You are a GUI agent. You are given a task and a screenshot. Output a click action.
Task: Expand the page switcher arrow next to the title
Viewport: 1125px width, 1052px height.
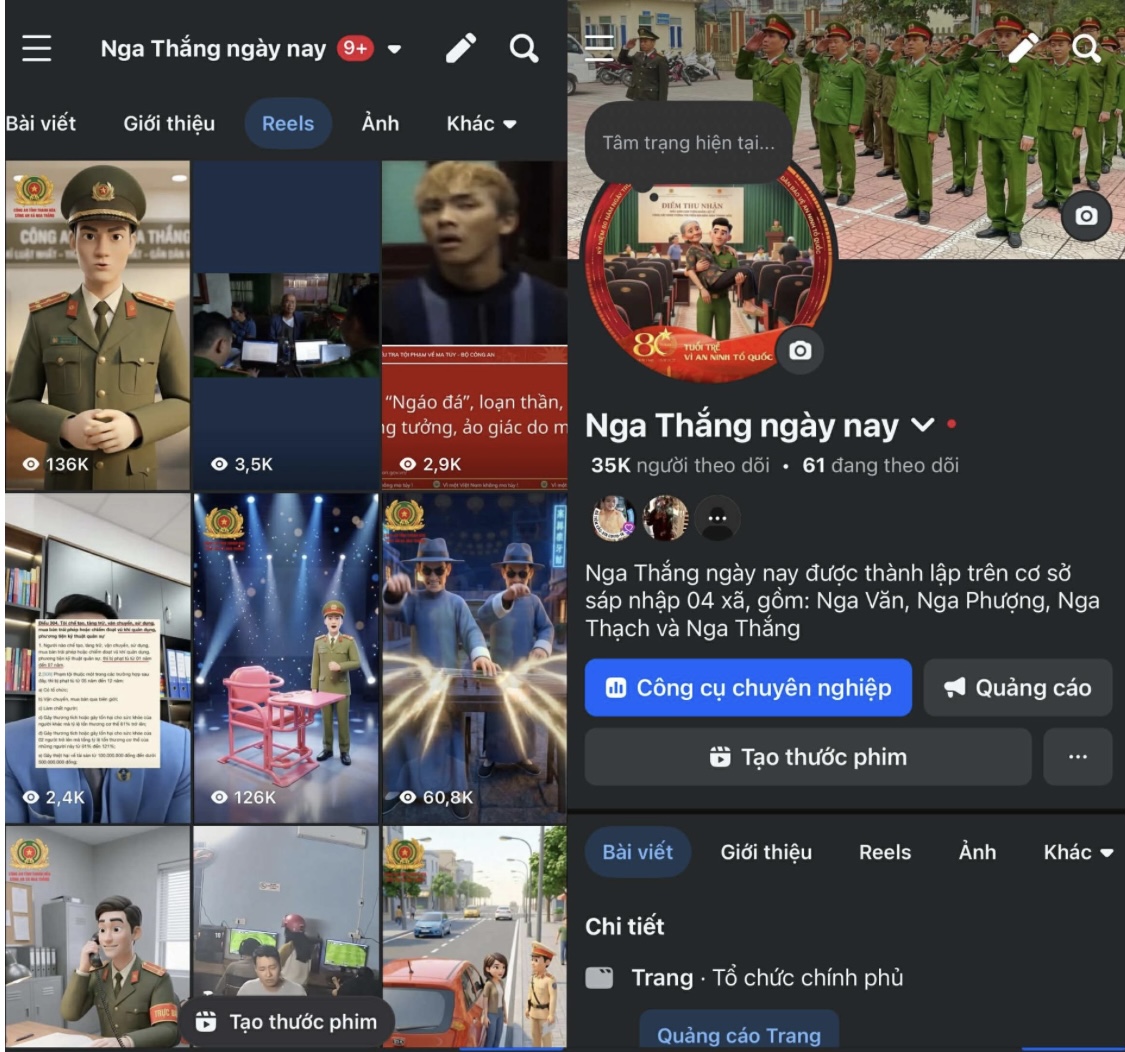(x=394, y=49)
